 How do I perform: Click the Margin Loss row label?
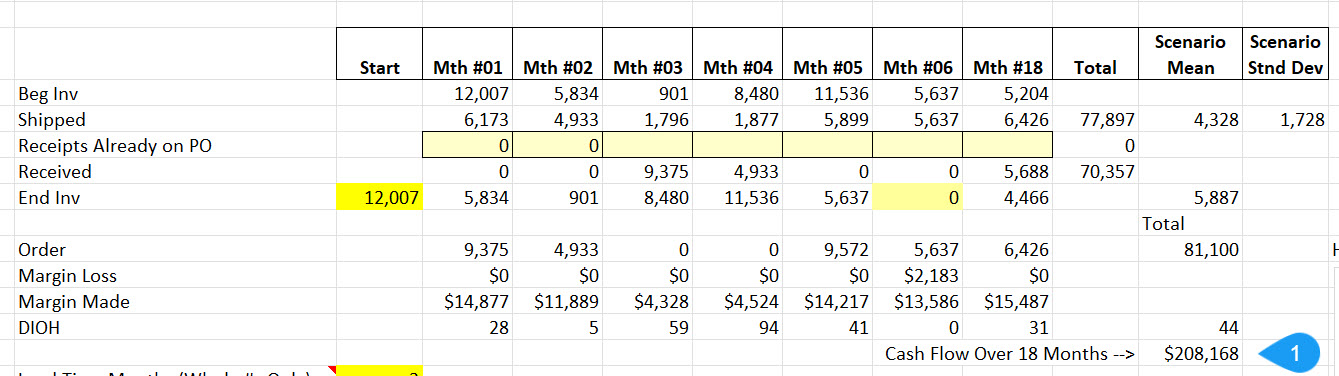[67, 276]
